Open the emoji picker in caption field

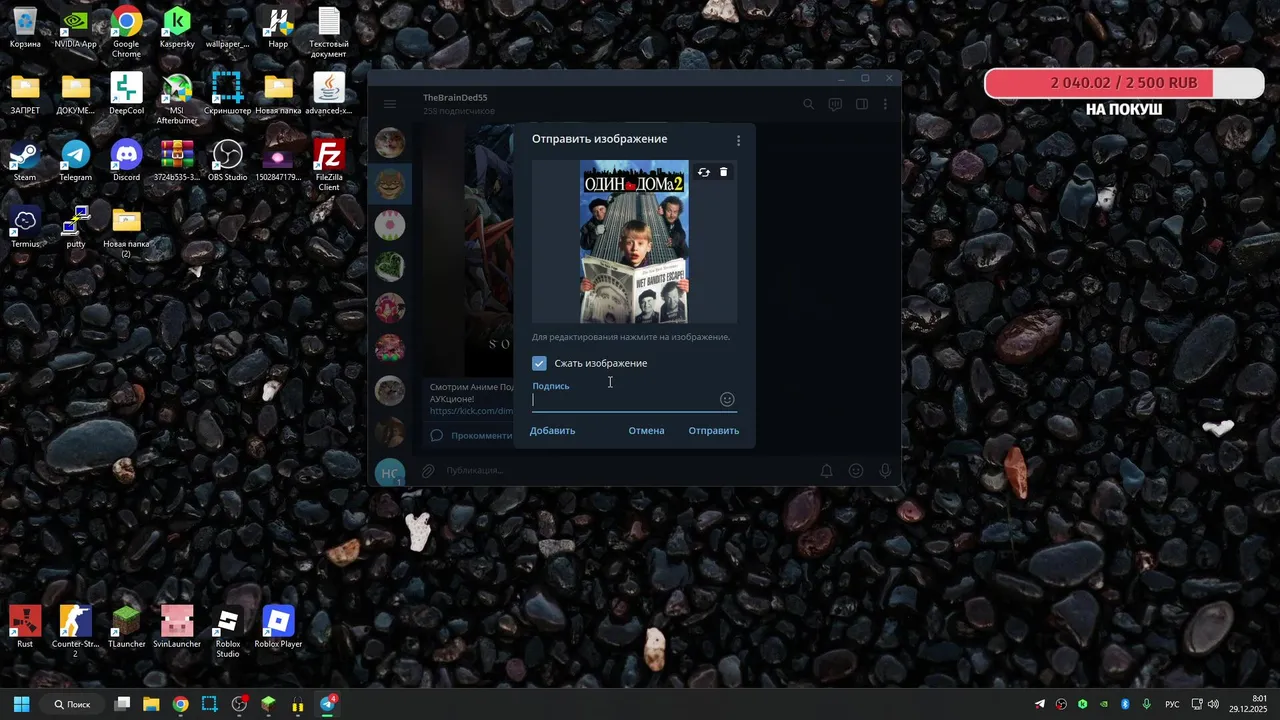(x=727, y=399)
